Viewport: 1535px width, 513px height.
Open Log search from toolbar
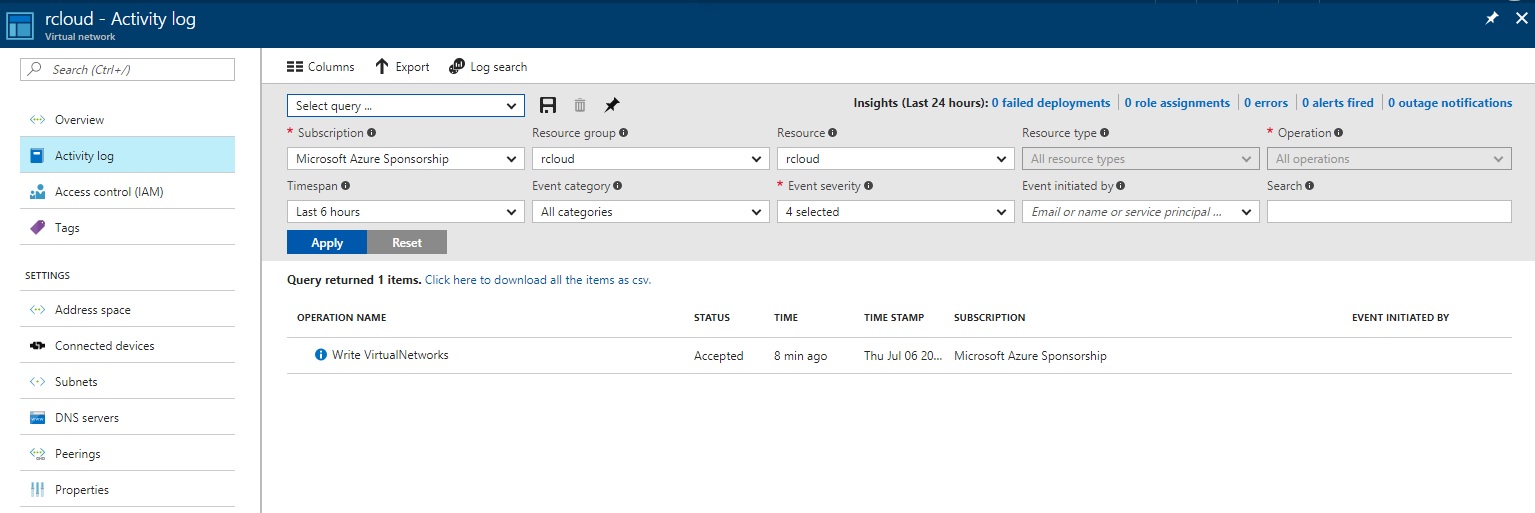click(488, 67)
